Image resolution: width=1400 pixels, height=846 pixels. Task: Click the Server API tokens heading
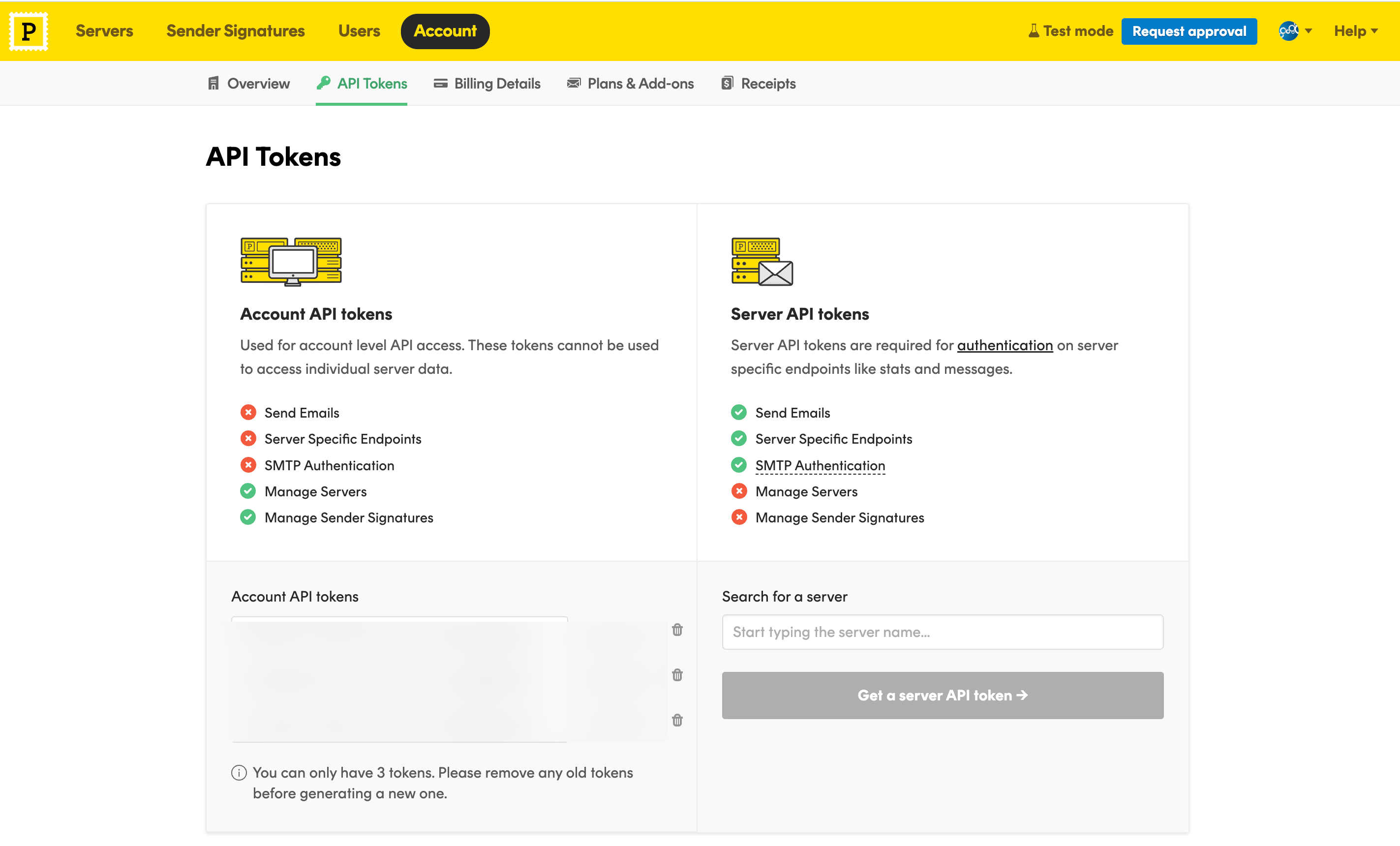point(799,314)
